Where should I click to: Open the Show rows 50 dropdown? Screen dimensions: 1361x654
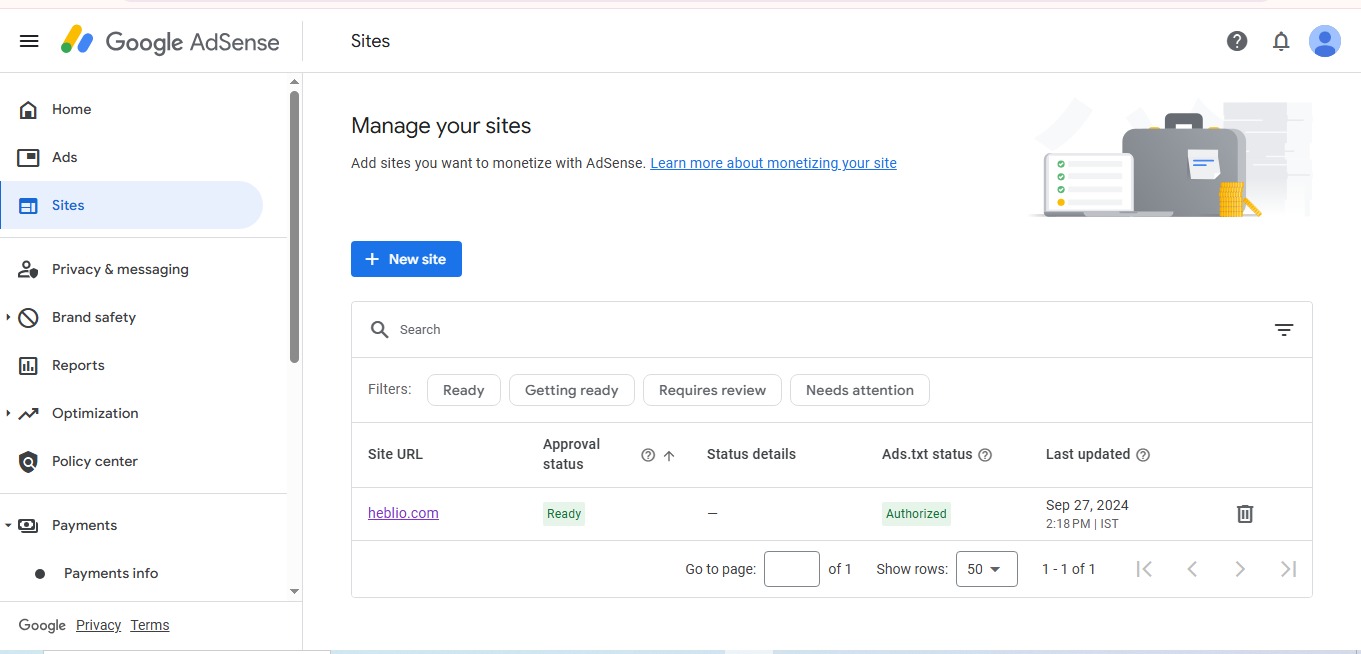pos(987,569)
